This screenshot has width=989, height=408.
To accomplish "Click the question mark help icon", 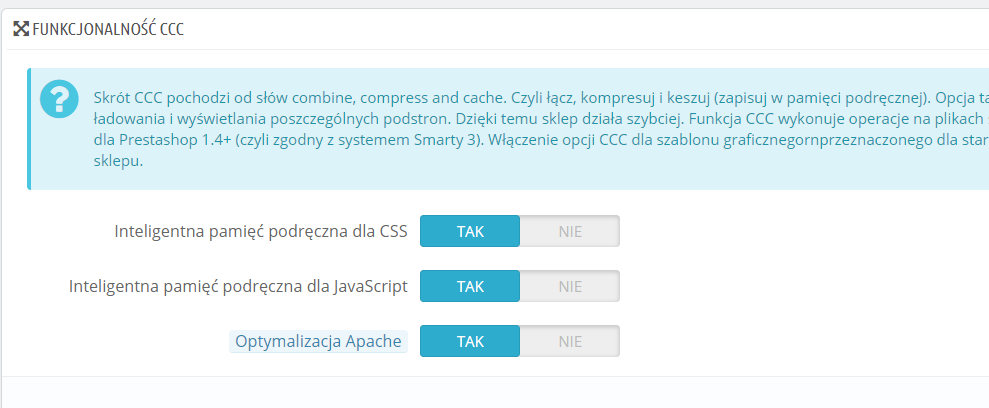I will (59, 99).
